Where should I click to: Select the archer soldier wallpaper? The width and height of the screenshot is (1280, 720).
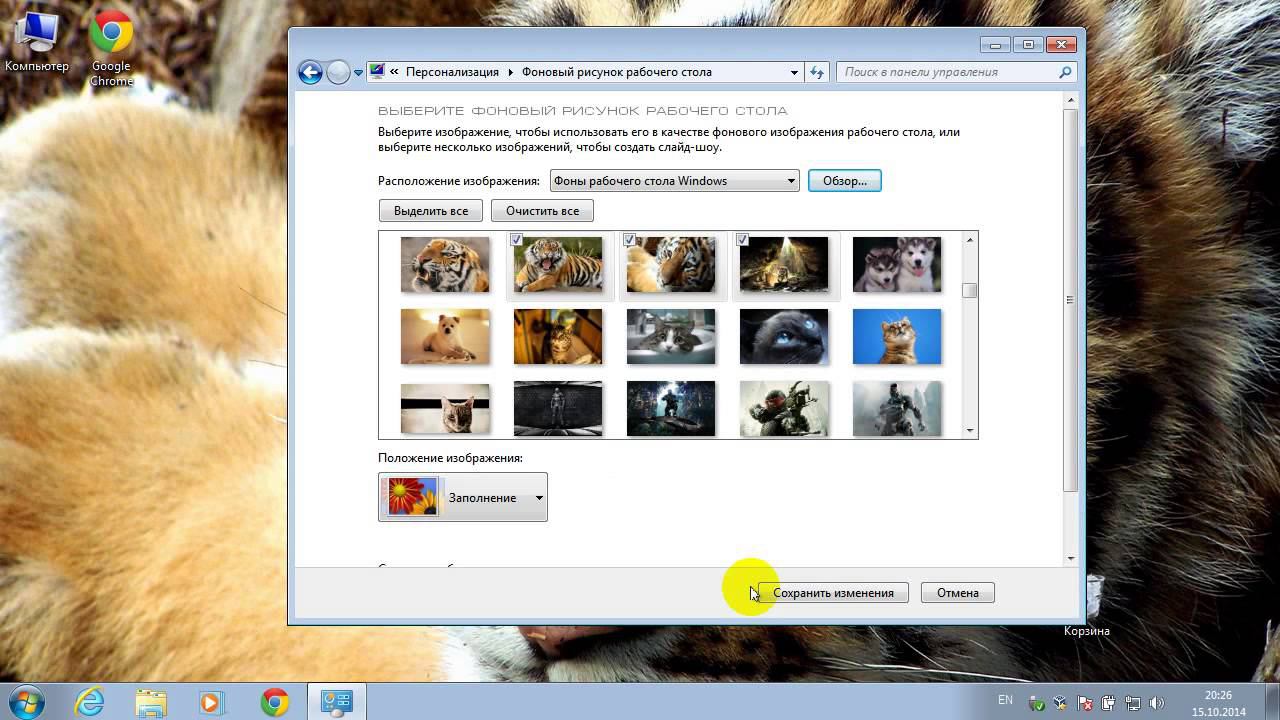[784, 409]
